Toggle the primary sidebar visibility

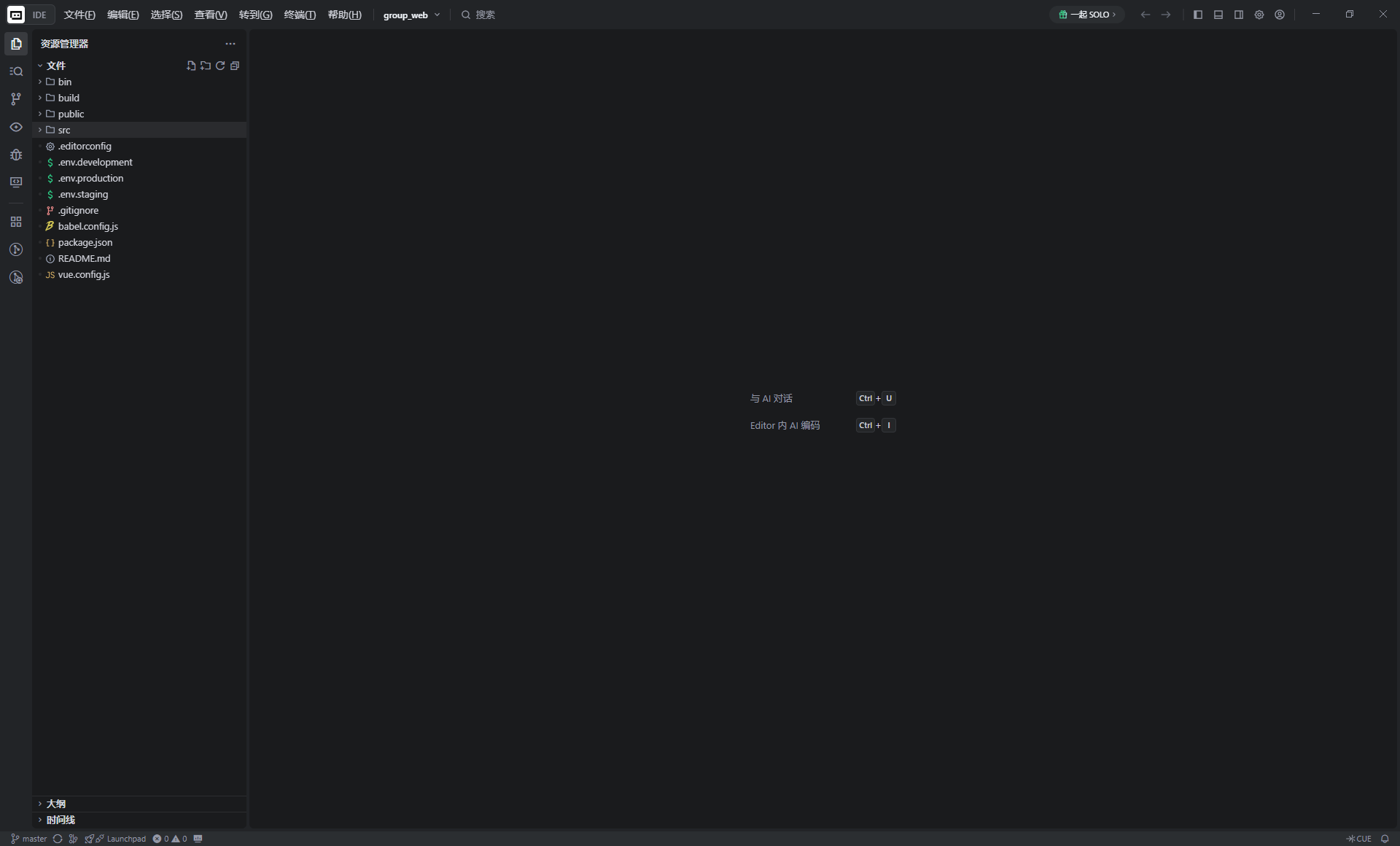(1198, 14)
